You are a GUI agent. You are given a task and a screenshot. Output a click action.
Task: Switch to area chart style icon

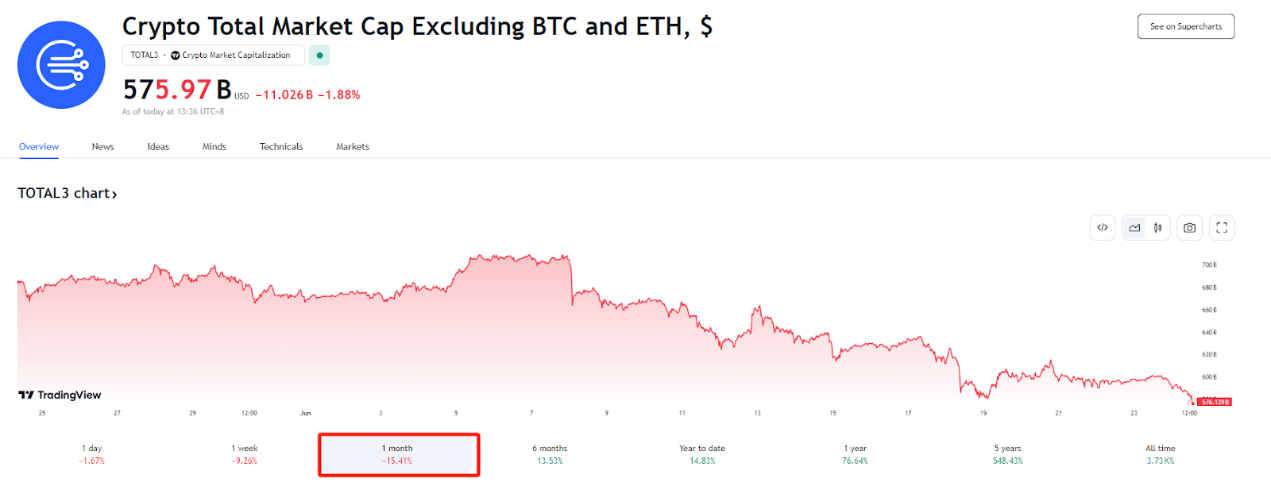click(x=1134, y=228)
